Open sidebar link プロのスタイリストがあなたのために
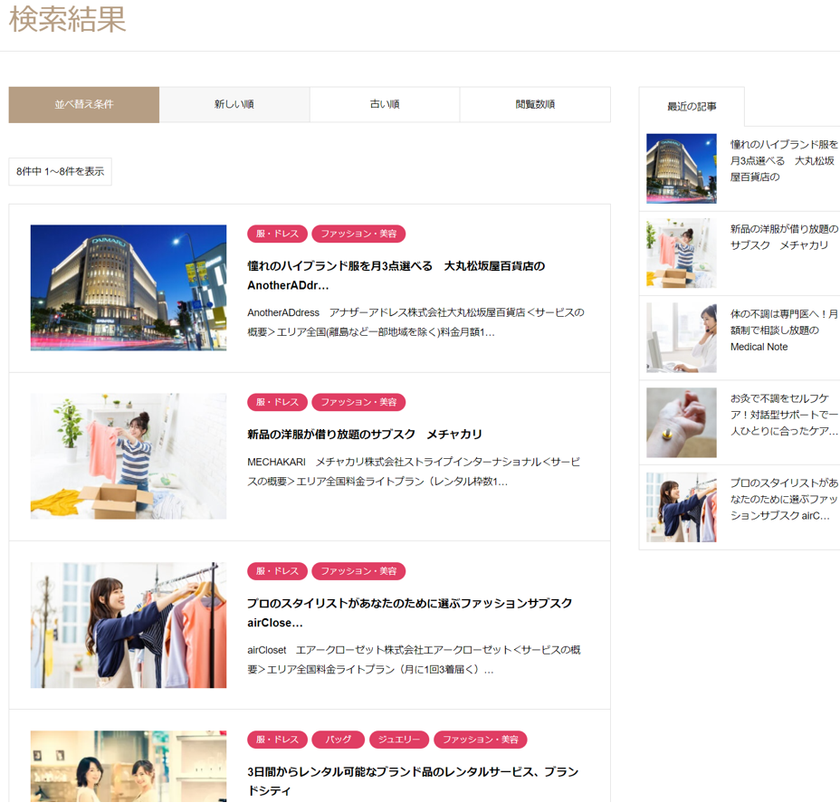 click(x=784, y=499)
